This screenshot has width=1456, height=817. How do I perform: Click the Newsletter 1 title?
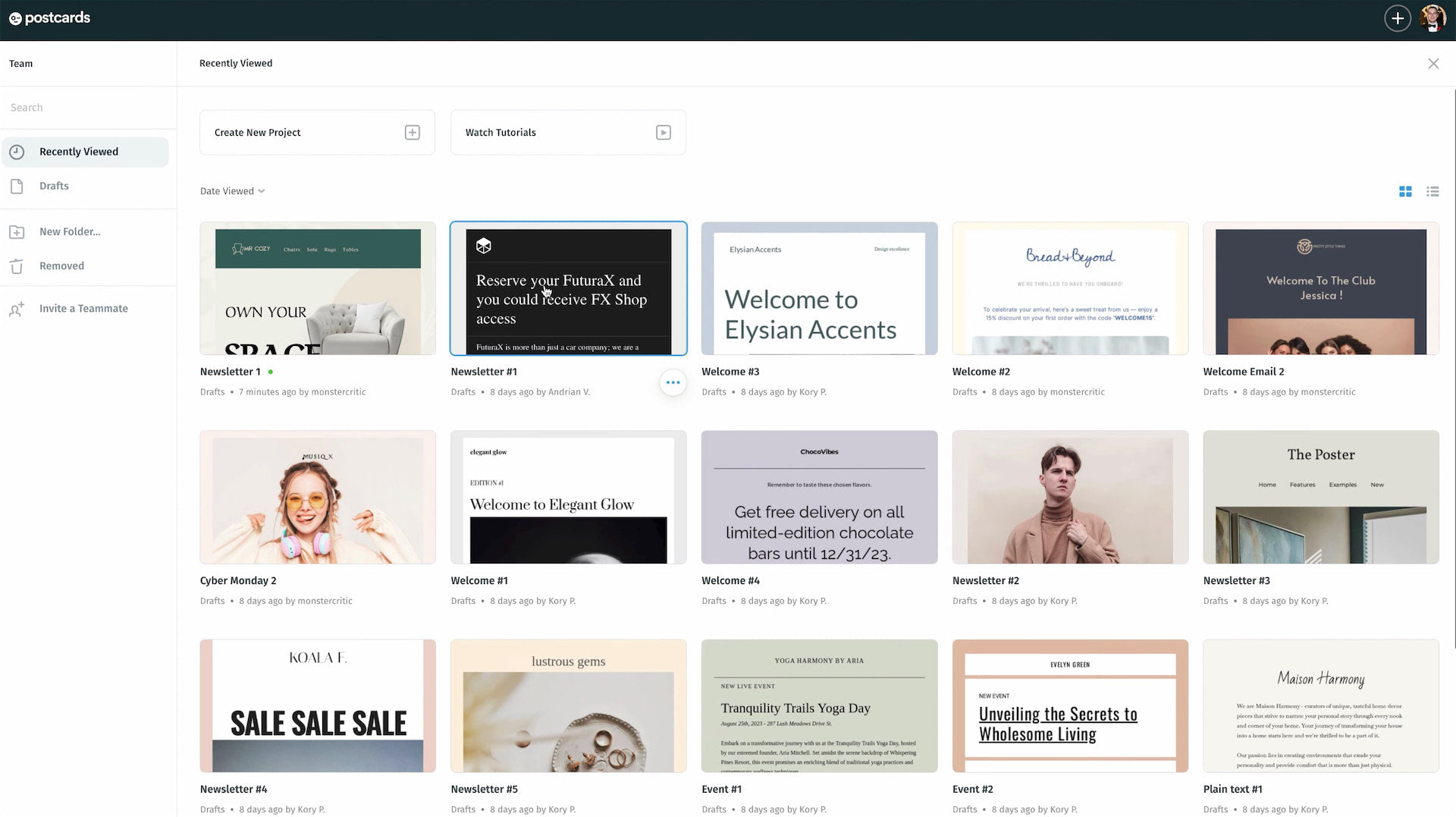point(230,372)
